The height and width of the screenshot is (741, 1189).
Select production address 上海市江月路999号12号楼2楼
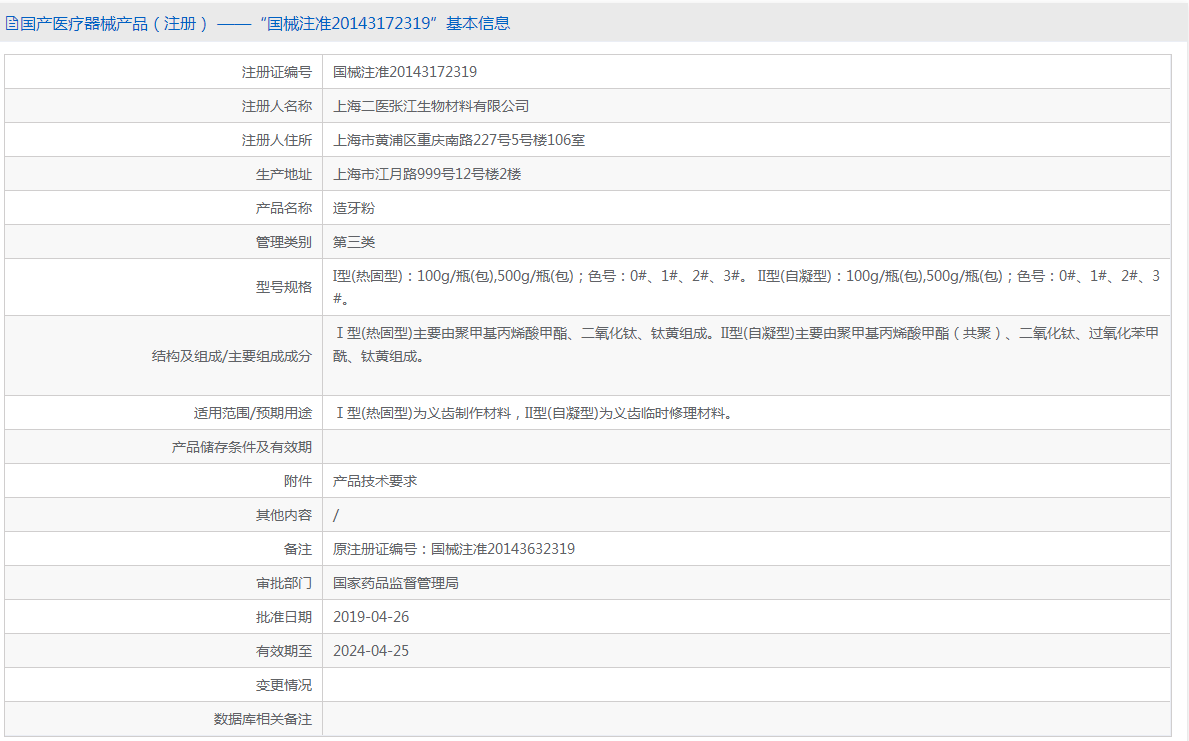[427, 174]
